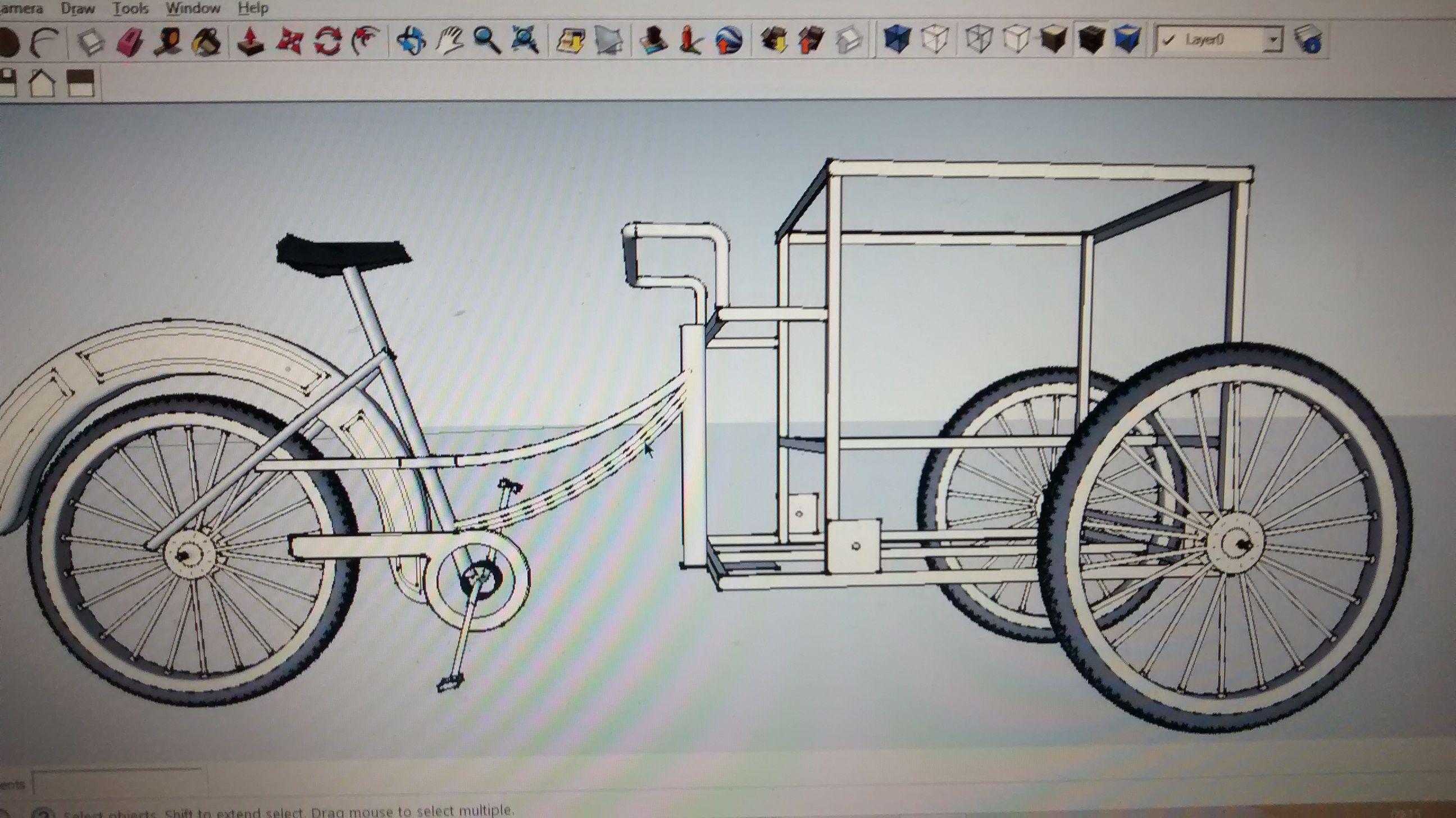
Task: Choose the Push/Pull tool
Action: click(251, 41)
